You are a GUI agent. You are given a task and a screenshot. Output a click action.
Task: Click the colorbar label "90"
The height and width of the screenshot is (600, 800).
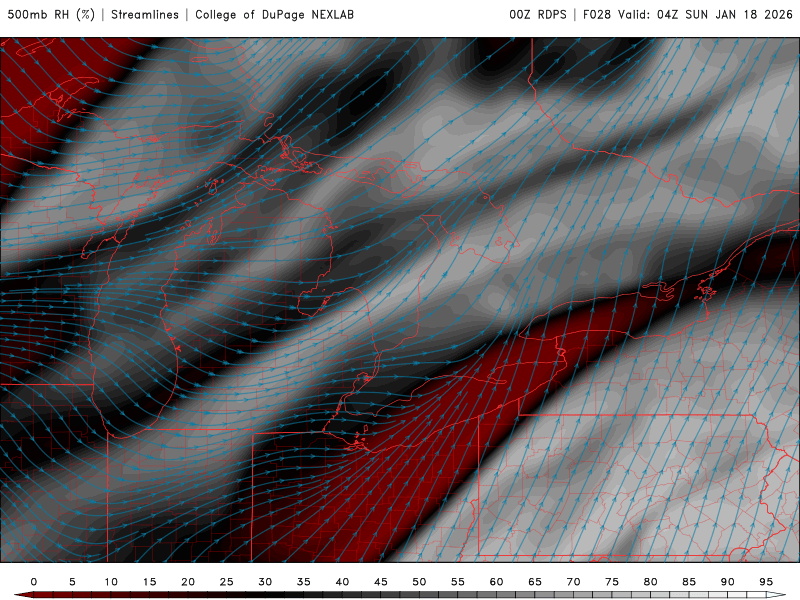point(728,582)
